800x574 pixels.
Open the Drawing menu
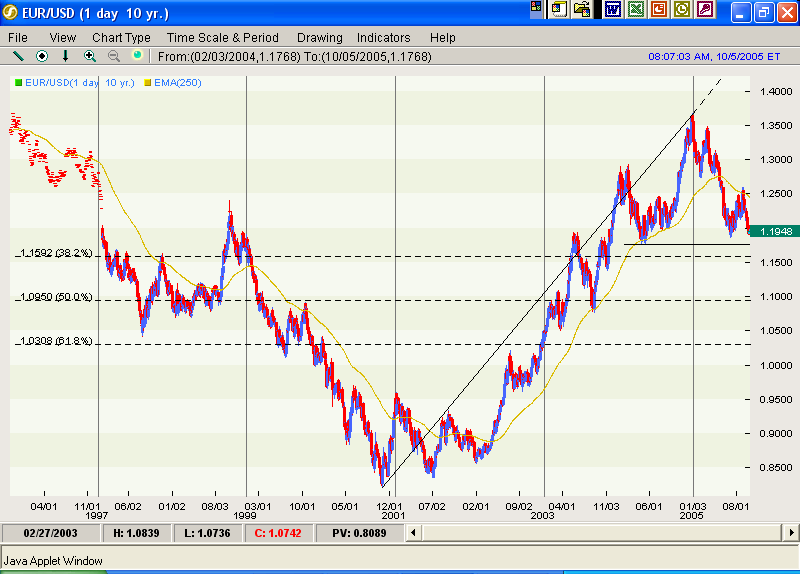(319, 37)
